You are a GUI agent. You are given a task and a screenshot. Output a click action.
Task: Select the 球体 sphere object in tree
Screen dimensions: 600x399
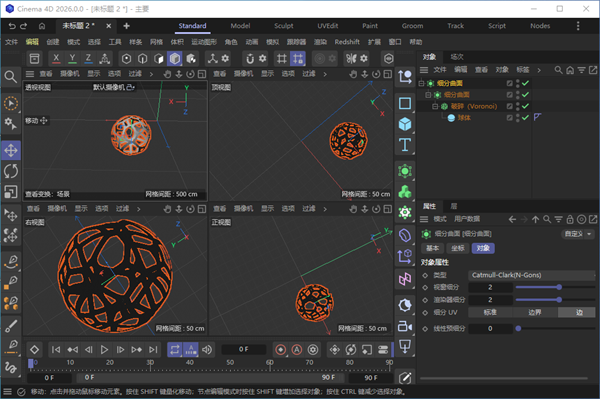pos(464,118)
